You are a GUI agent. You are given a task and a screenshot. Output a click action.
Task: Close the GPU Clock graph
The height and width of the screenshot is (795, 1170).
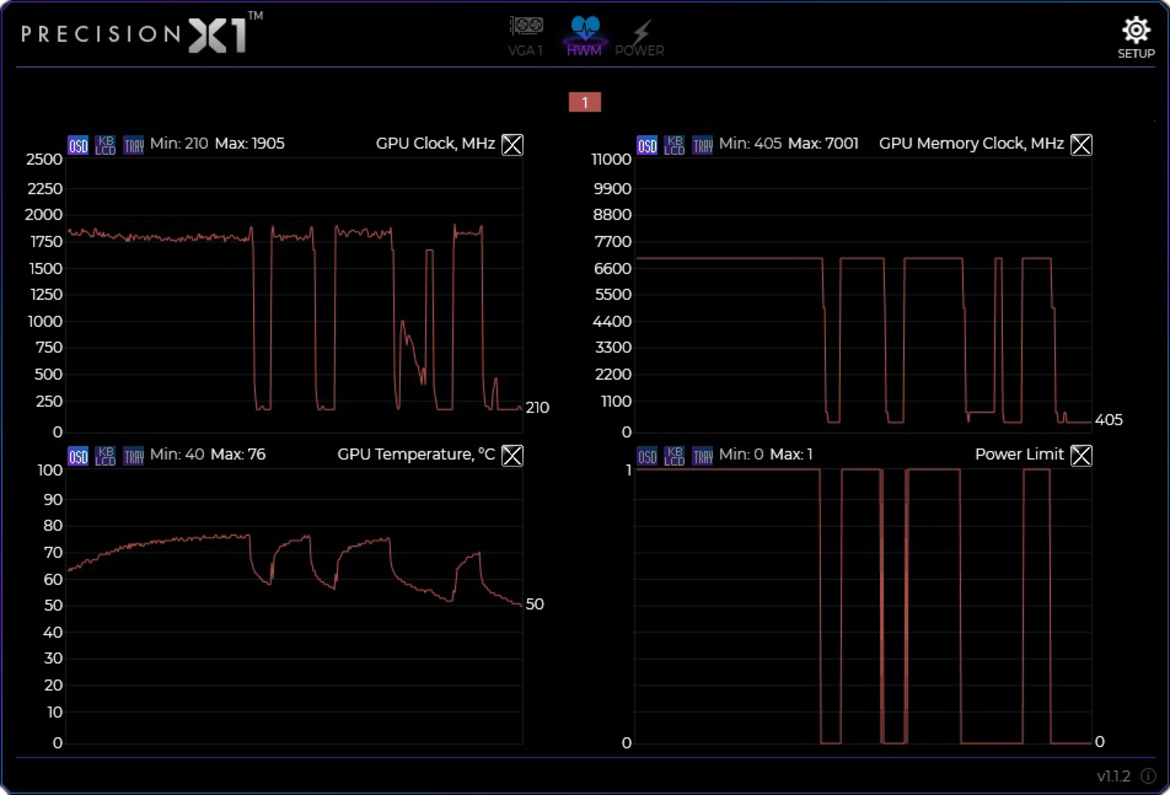(x=513, y=145)
